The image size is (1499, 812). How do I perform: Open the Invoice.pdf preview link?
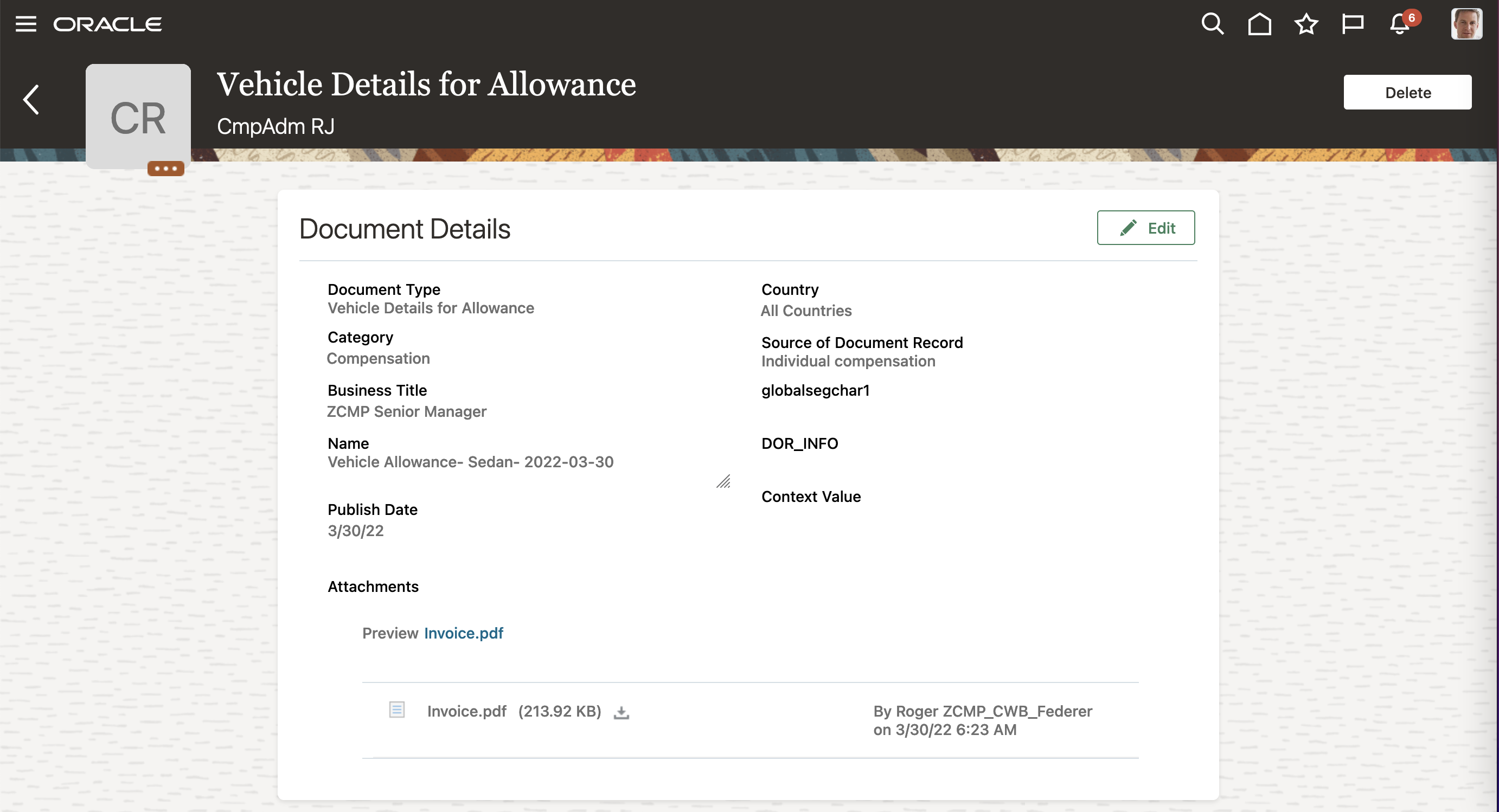click(x=463, y=633)
